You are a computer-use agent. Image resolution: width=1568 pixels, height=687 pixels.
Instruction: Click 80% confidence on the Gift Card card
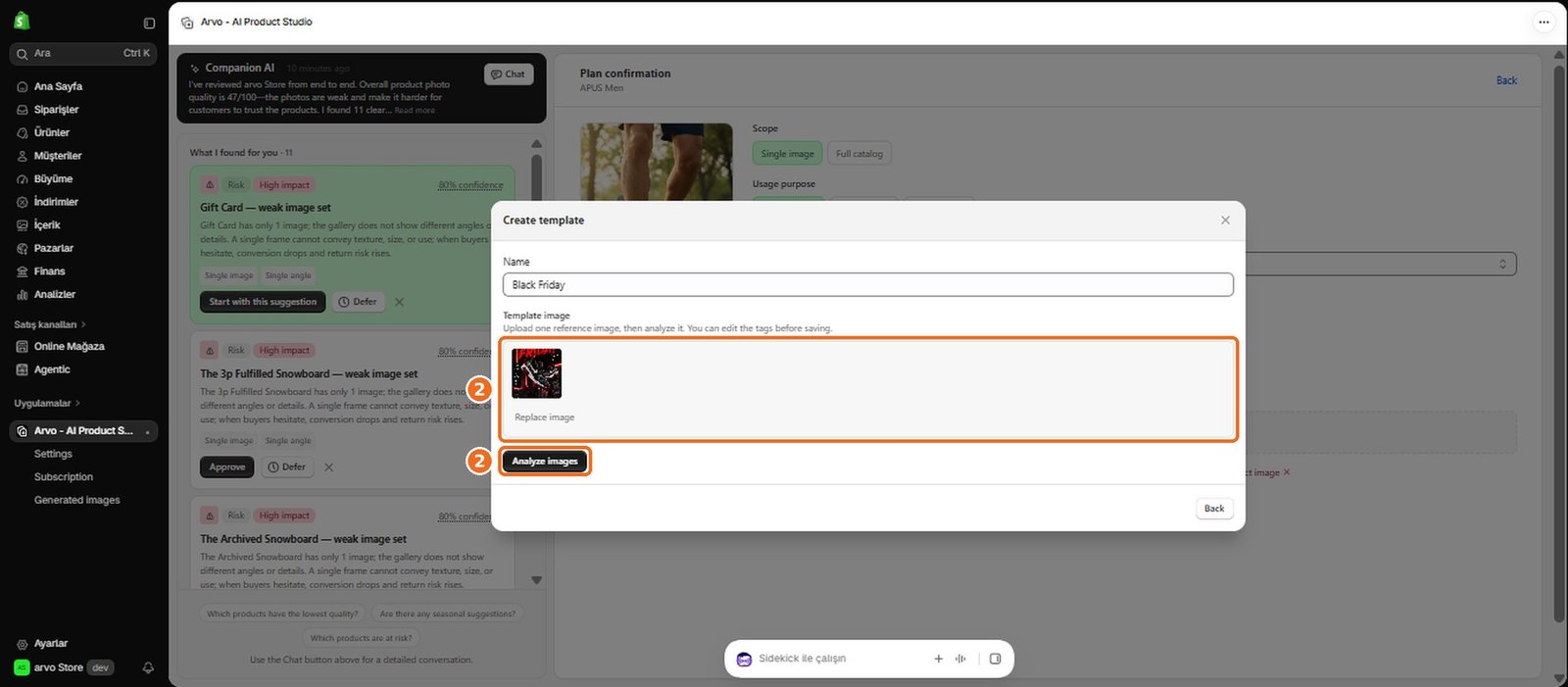point(470,185)
